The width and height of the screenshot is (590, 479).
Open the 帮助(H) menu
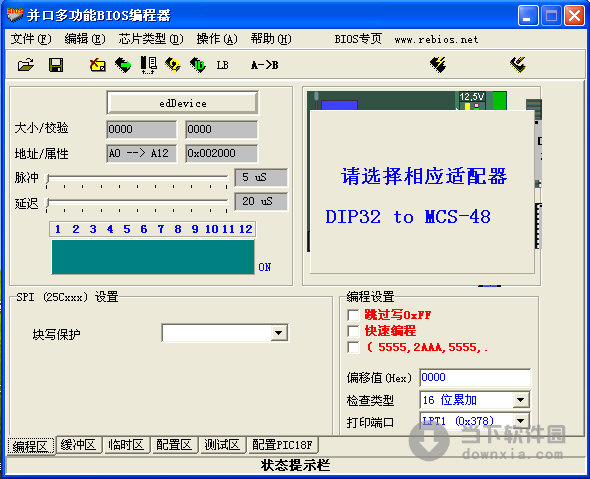271,39
